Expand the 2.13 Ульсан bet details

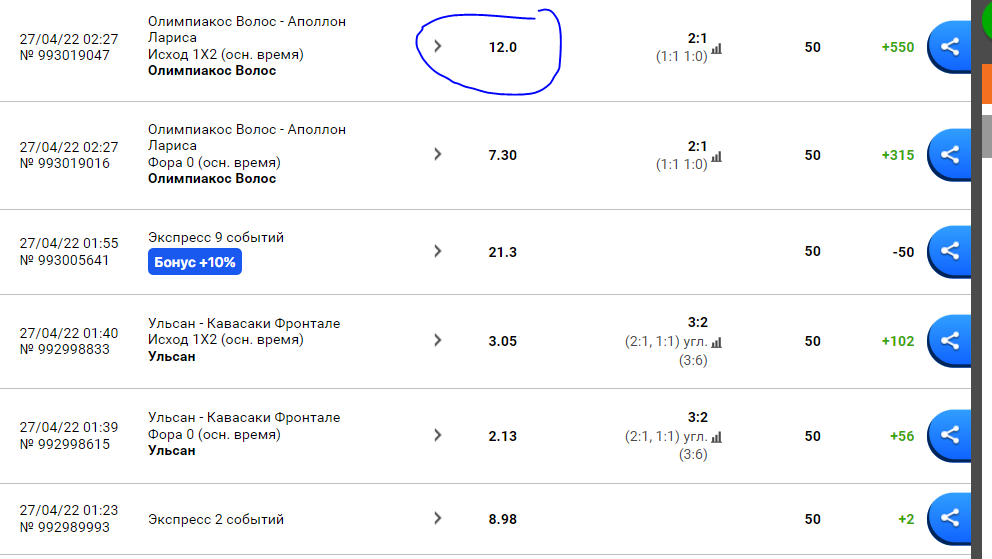click(x=437, y=435)
